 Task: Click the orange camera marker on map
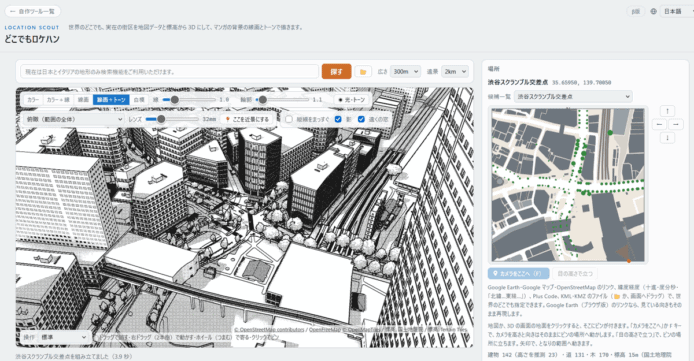pos(629,261)
